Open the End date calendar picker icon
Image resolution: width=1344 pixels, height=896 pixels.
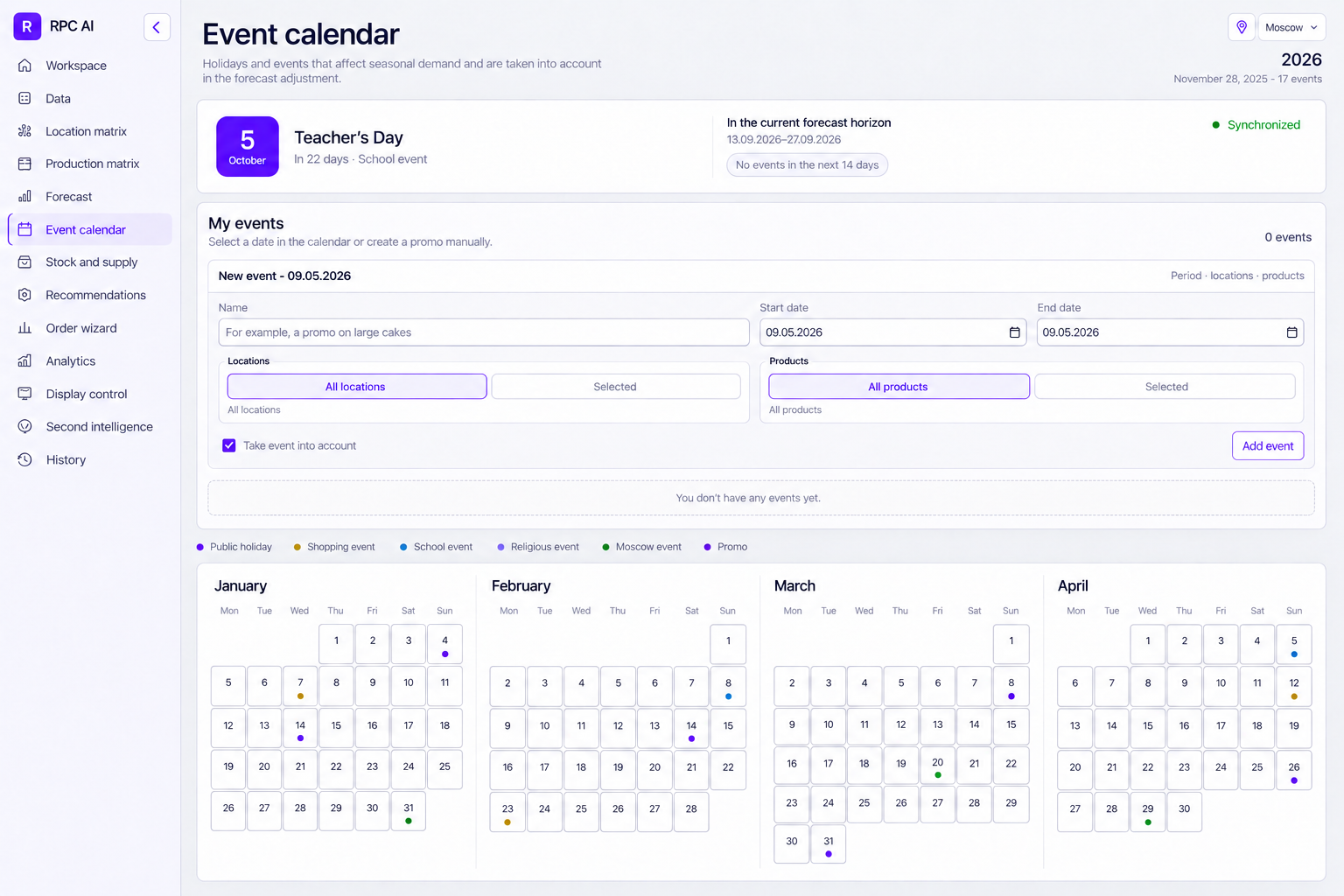pyautogui.click(x=1291, y=332)
